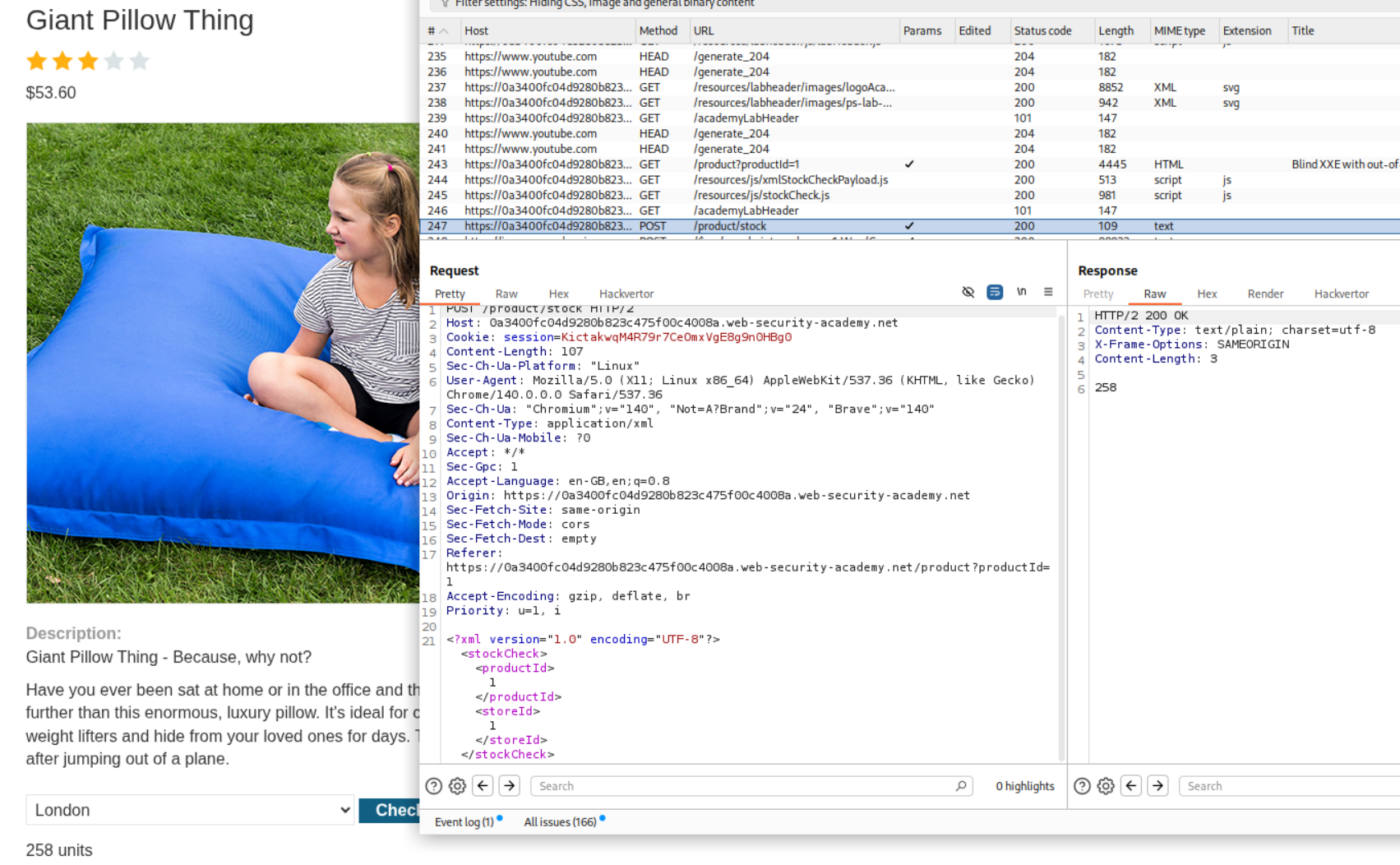1400x865 pixels.
Task: Switch Response view to Render tab
Action: [x=1264, y=294]
